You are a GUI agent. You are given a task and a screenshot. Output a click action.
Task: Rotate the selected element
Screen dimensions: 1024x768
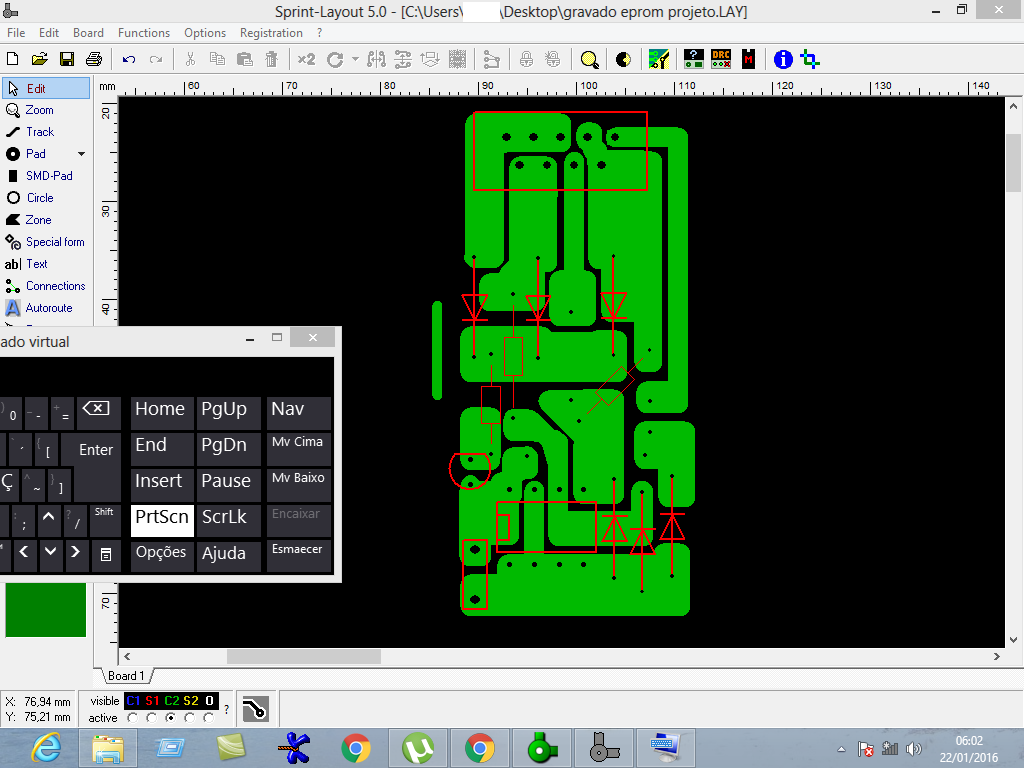pyautogui.click(x=335, y=59)
